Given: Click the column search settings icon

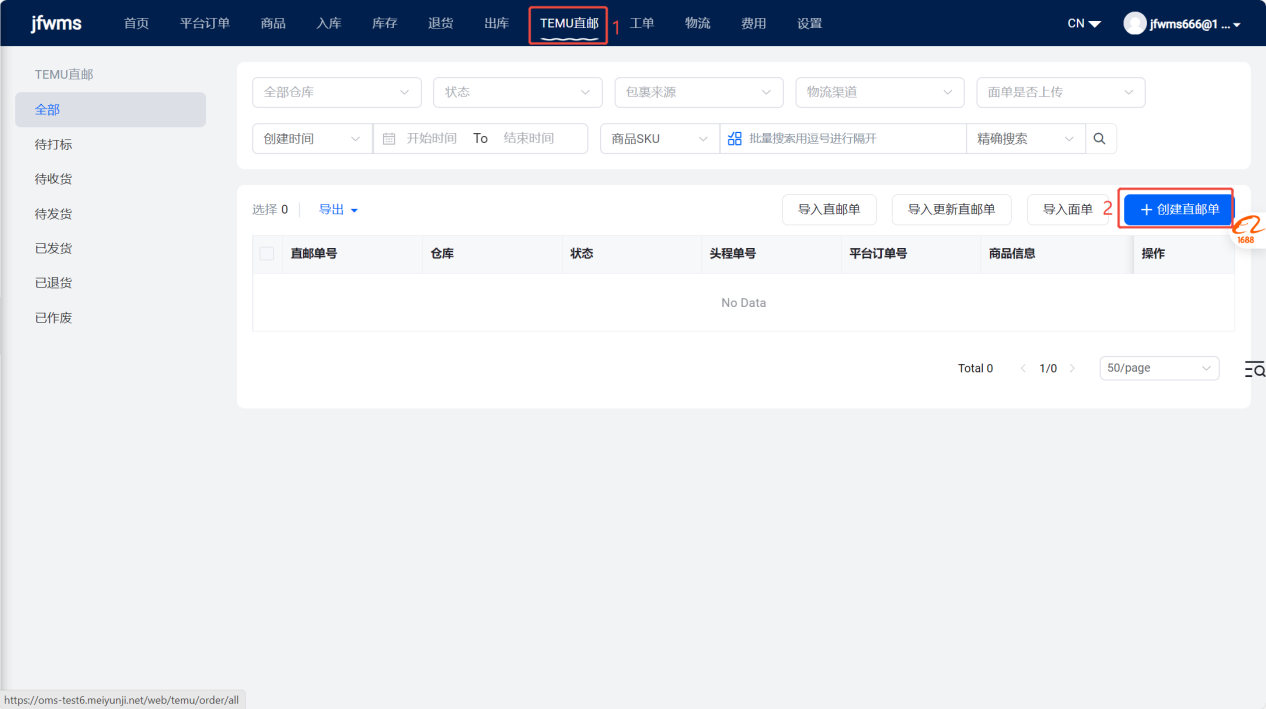Looking at the screenshot, I should pyautogui.click(x=1255, y=370).
